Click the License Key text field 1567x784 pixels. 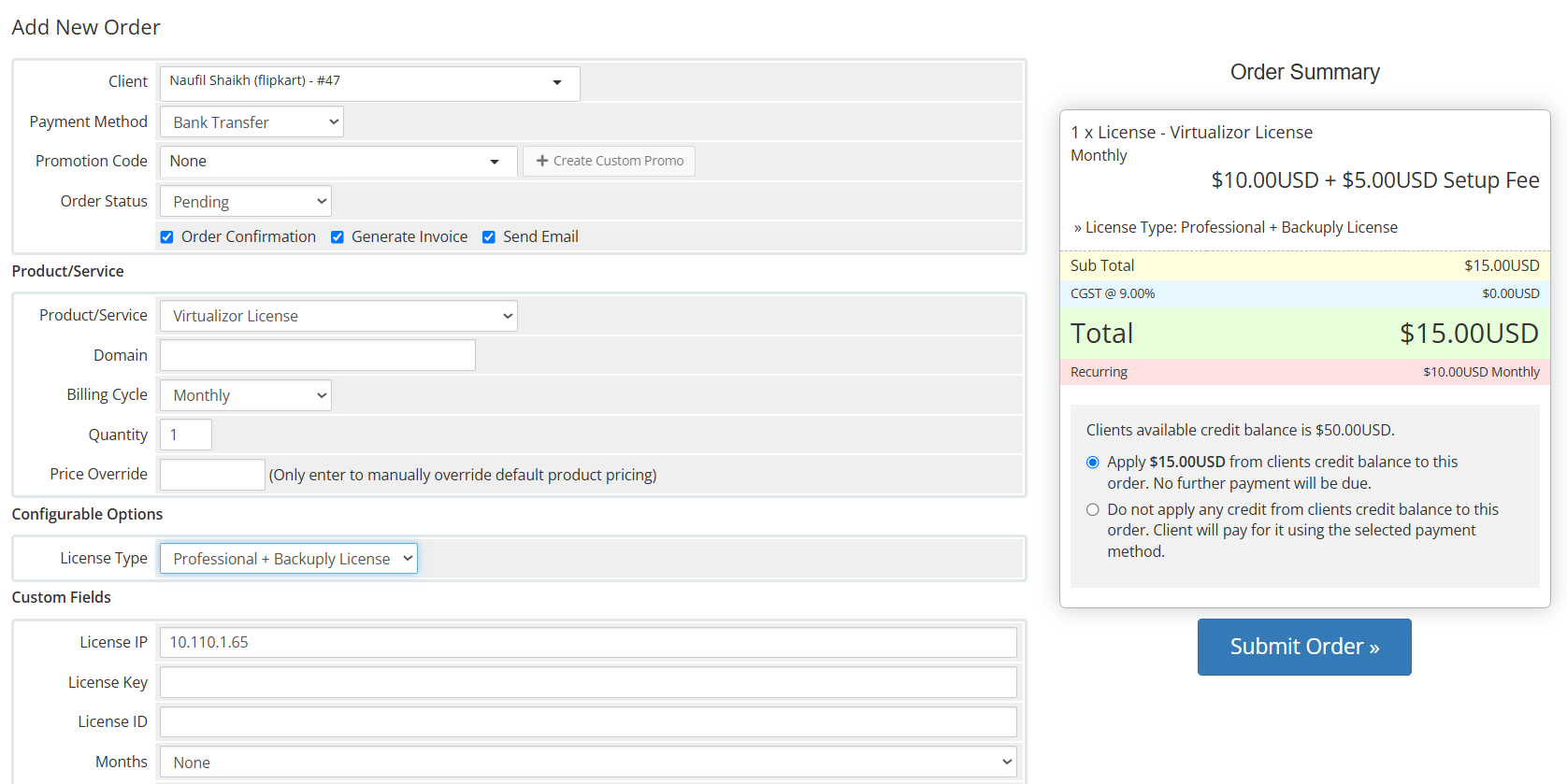click(588, 682)
